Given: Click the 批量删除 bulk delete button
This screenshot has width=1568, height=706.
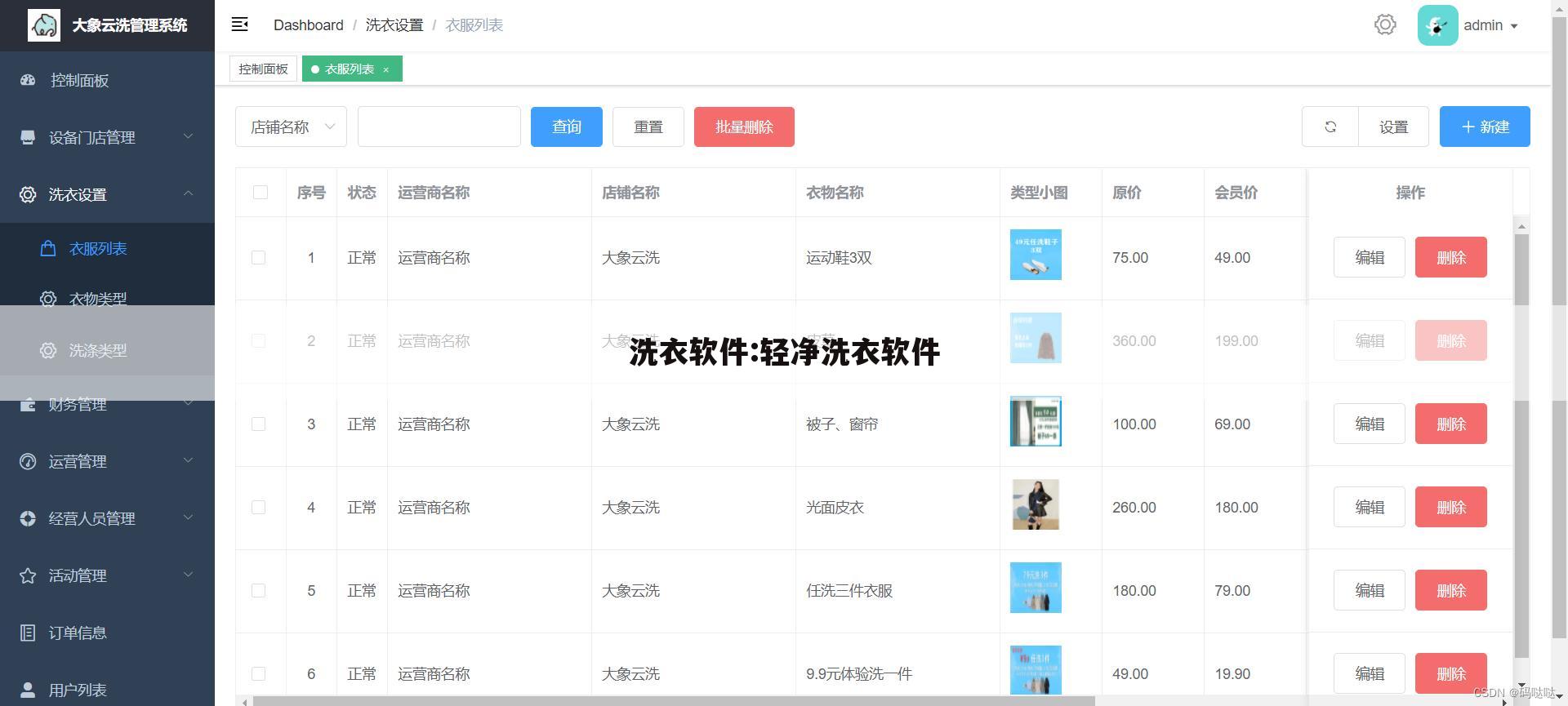Looking at the screenshot, I should click(x=744, y=127).
